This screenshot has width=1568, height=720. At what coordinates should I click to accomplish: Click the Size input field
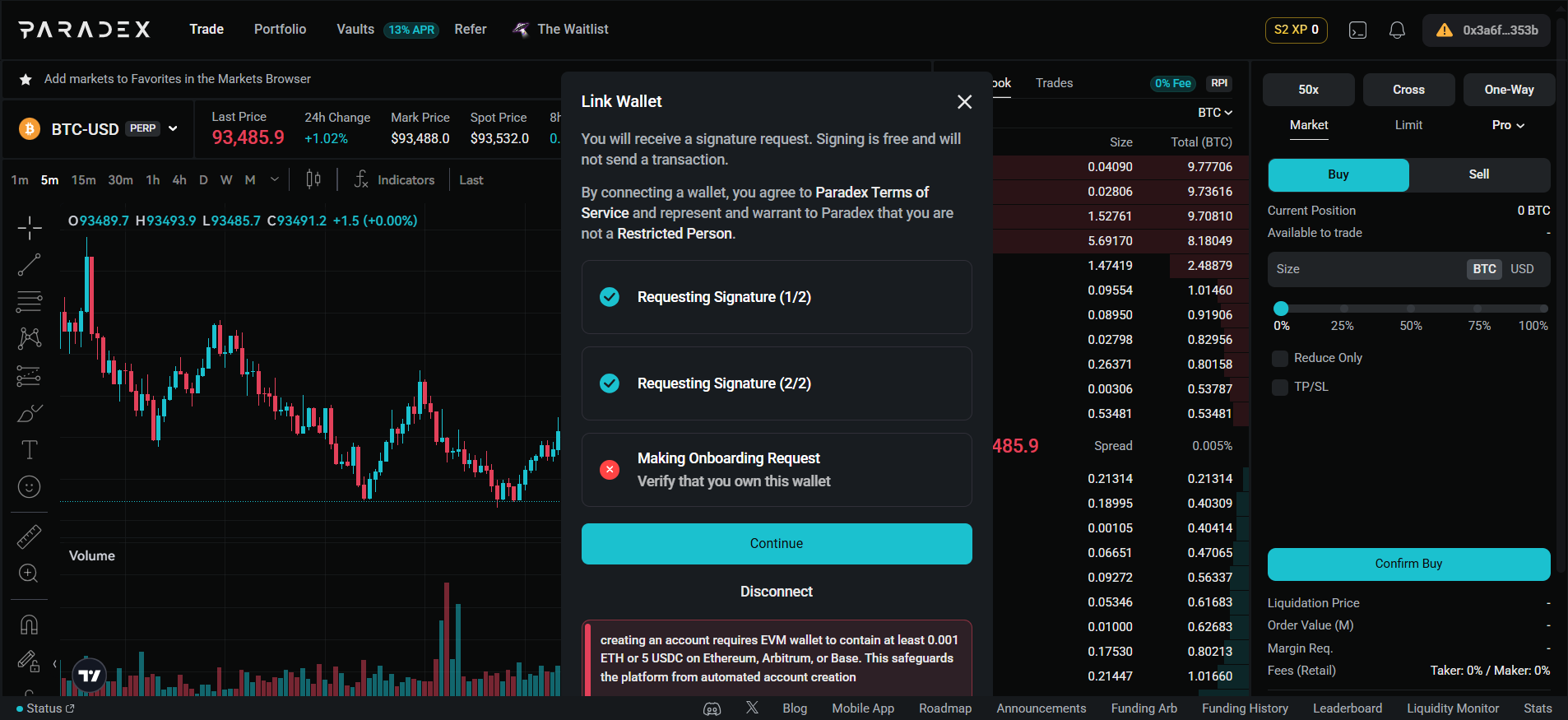point(1408,269)
